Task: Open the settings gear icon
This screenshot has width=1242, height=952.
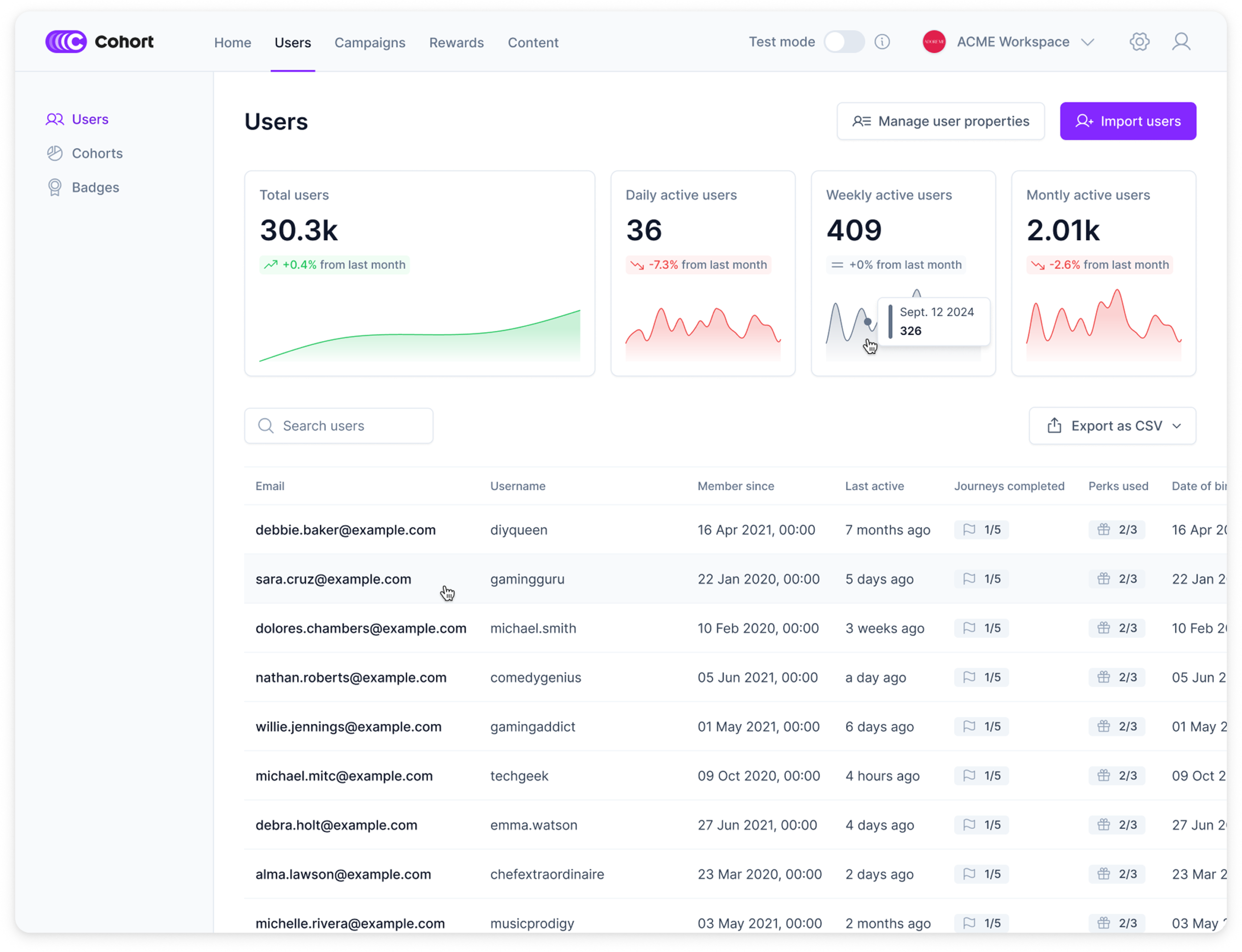Action: click(1139, 42)
